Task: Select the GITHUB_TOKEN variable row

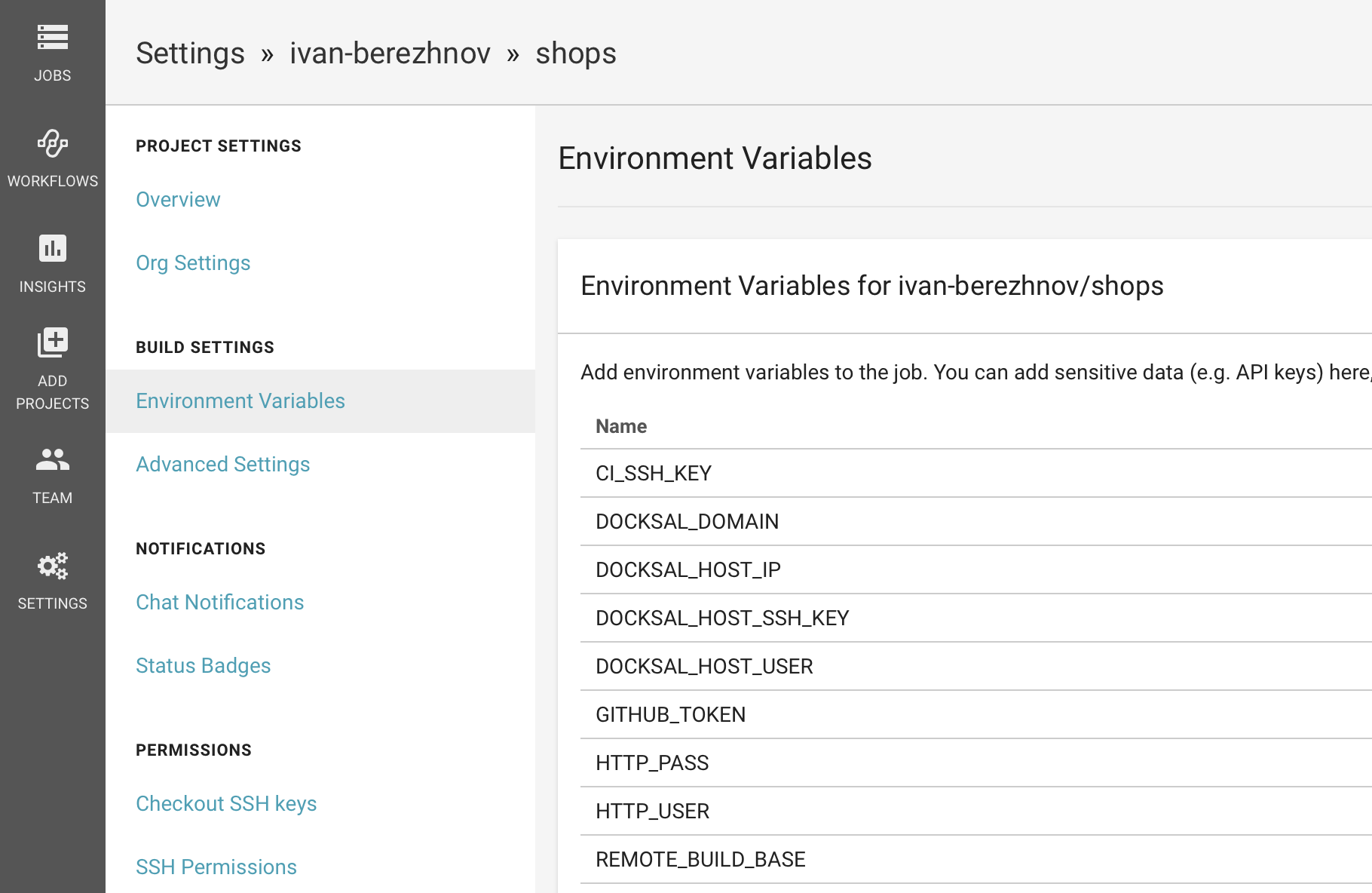Action: 670,714
